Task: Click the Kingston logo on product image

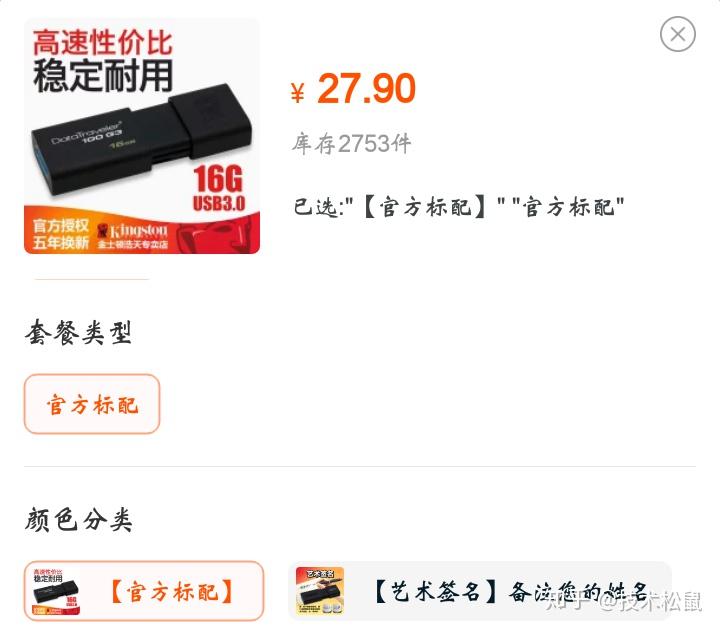Action: pyautogui.click(x=133, y=236)
